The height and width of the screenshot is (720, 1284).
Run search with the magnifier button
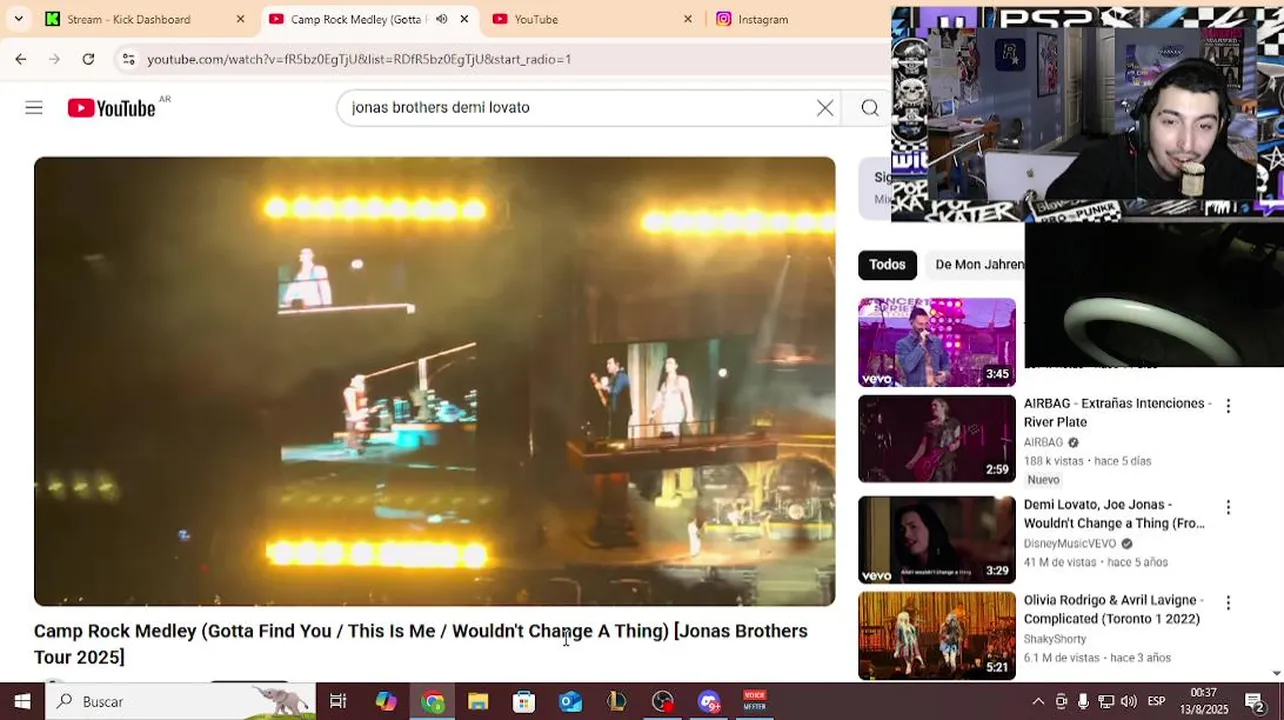click(870, 108)
